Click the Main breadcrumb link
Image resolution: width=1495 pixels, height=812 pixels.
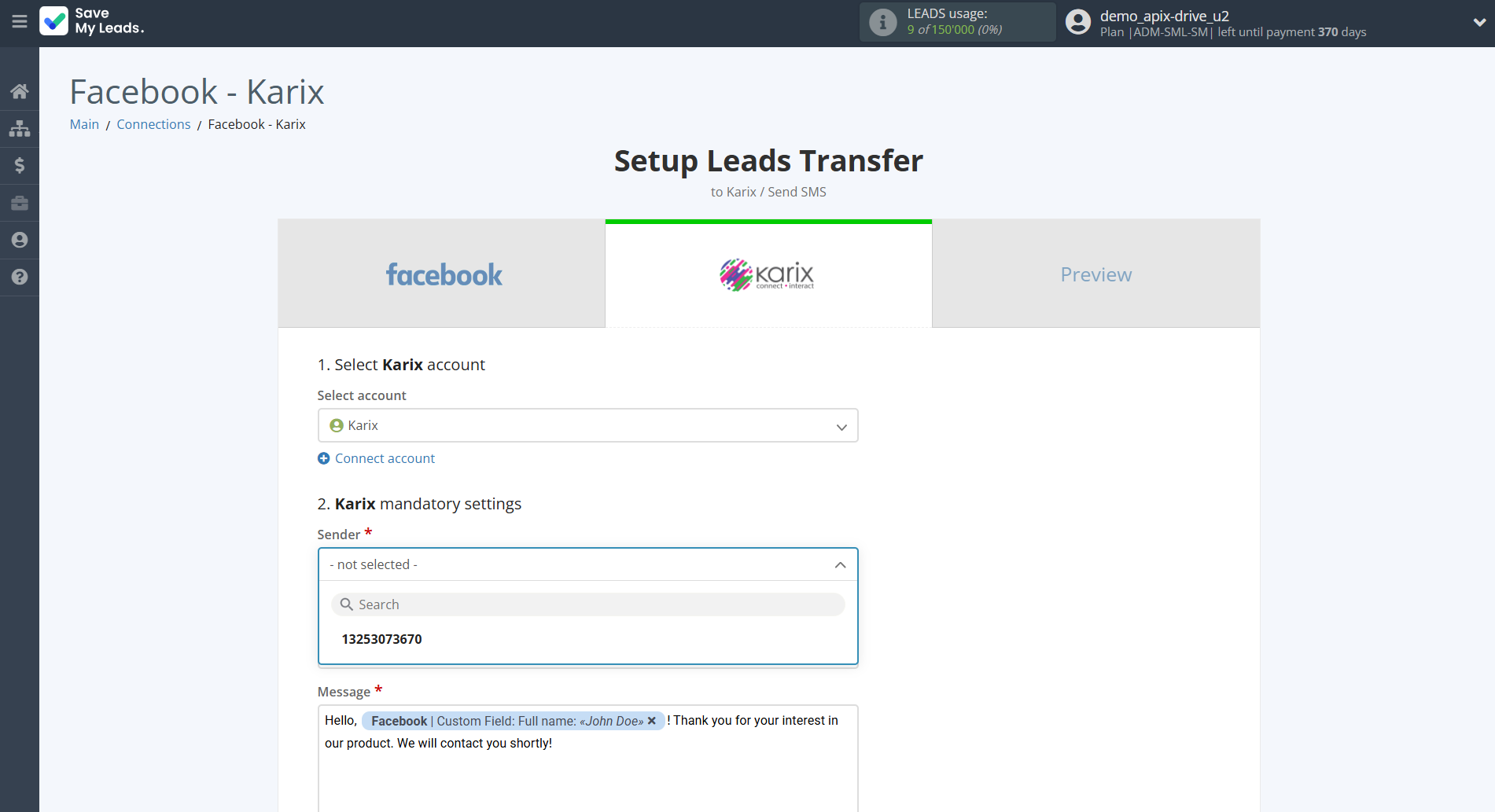click(x=83, y=124)
